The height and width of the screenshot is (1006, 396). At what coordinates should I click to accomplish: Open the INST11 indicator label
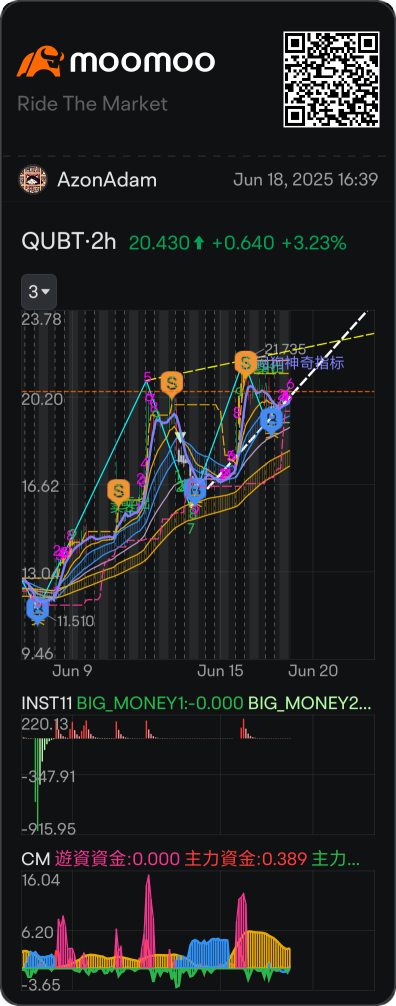pos(47,703)
